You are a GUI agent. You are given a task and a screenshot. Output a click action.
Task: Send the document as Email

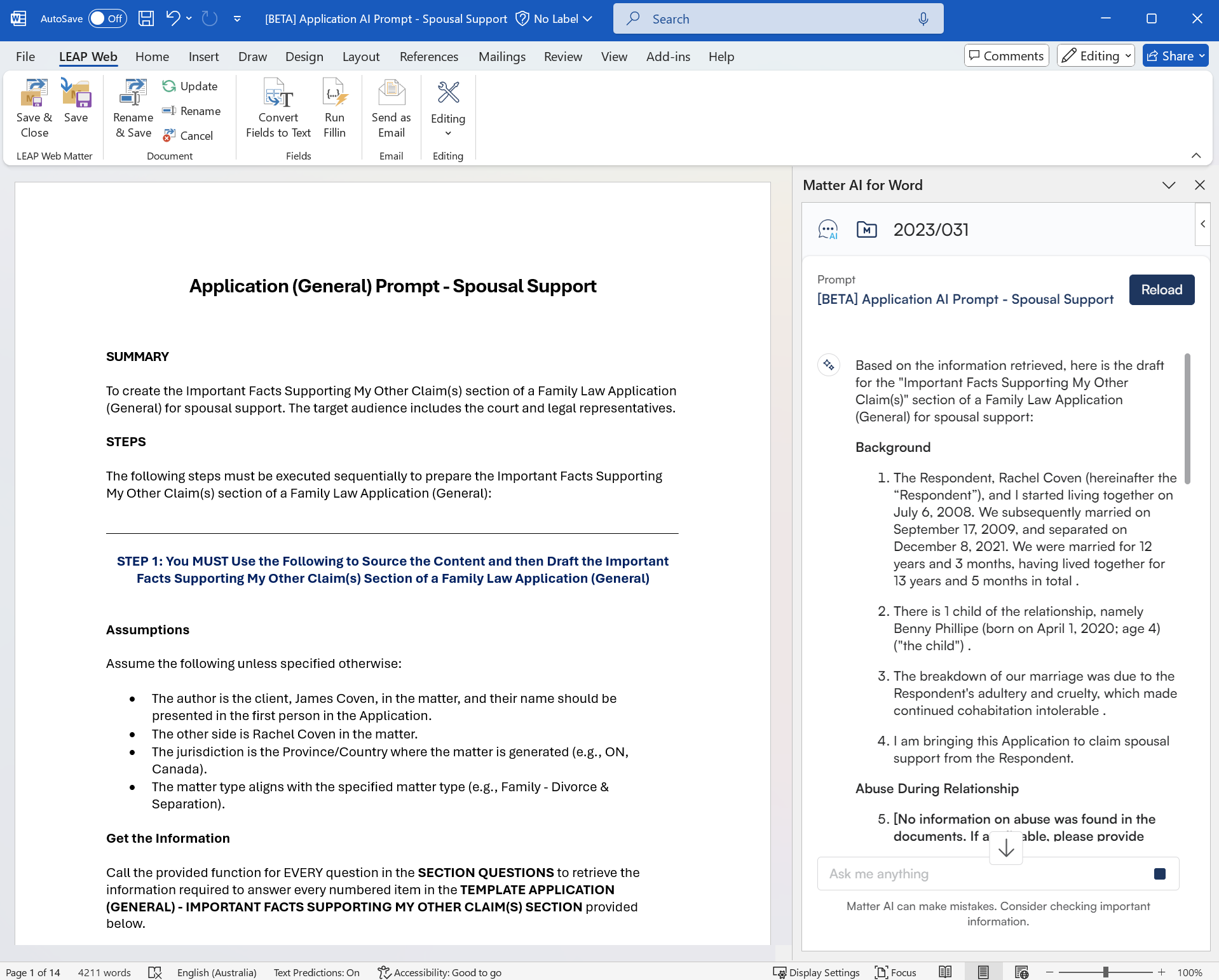coord(391,107)
